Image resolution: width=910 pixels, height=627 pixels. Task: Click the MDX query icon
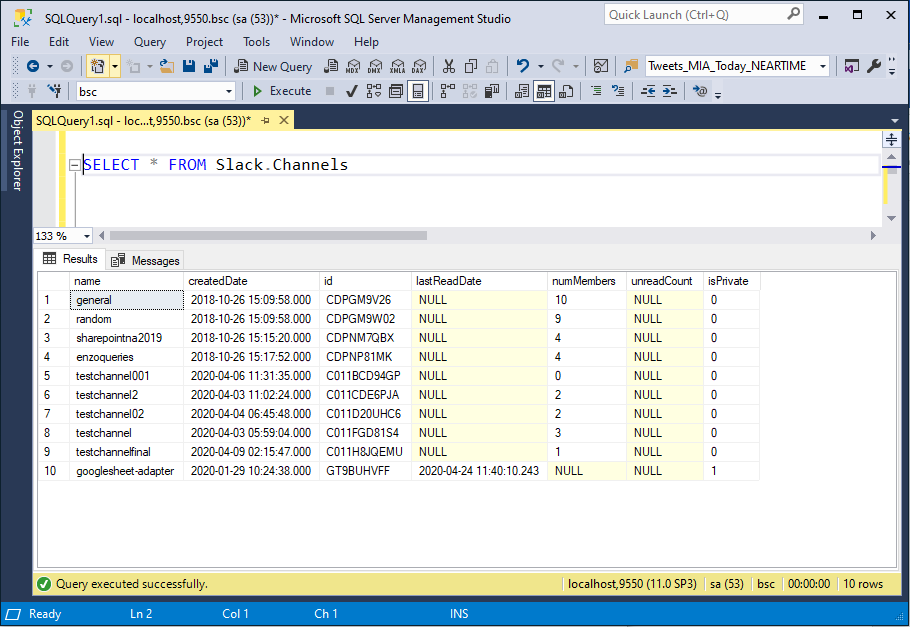(353, 66)
